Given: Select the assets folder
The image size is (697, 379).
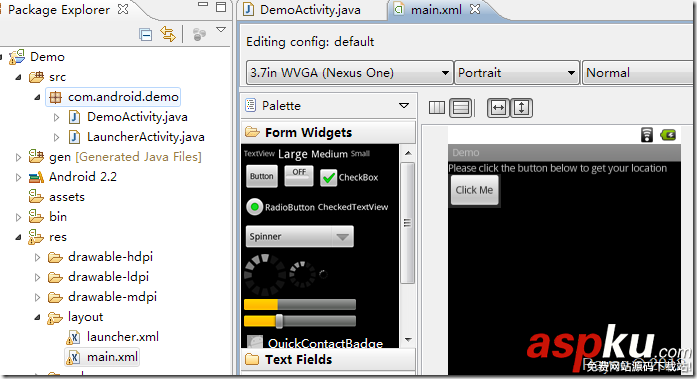Looking at the screenshot, I should point(56,197).
